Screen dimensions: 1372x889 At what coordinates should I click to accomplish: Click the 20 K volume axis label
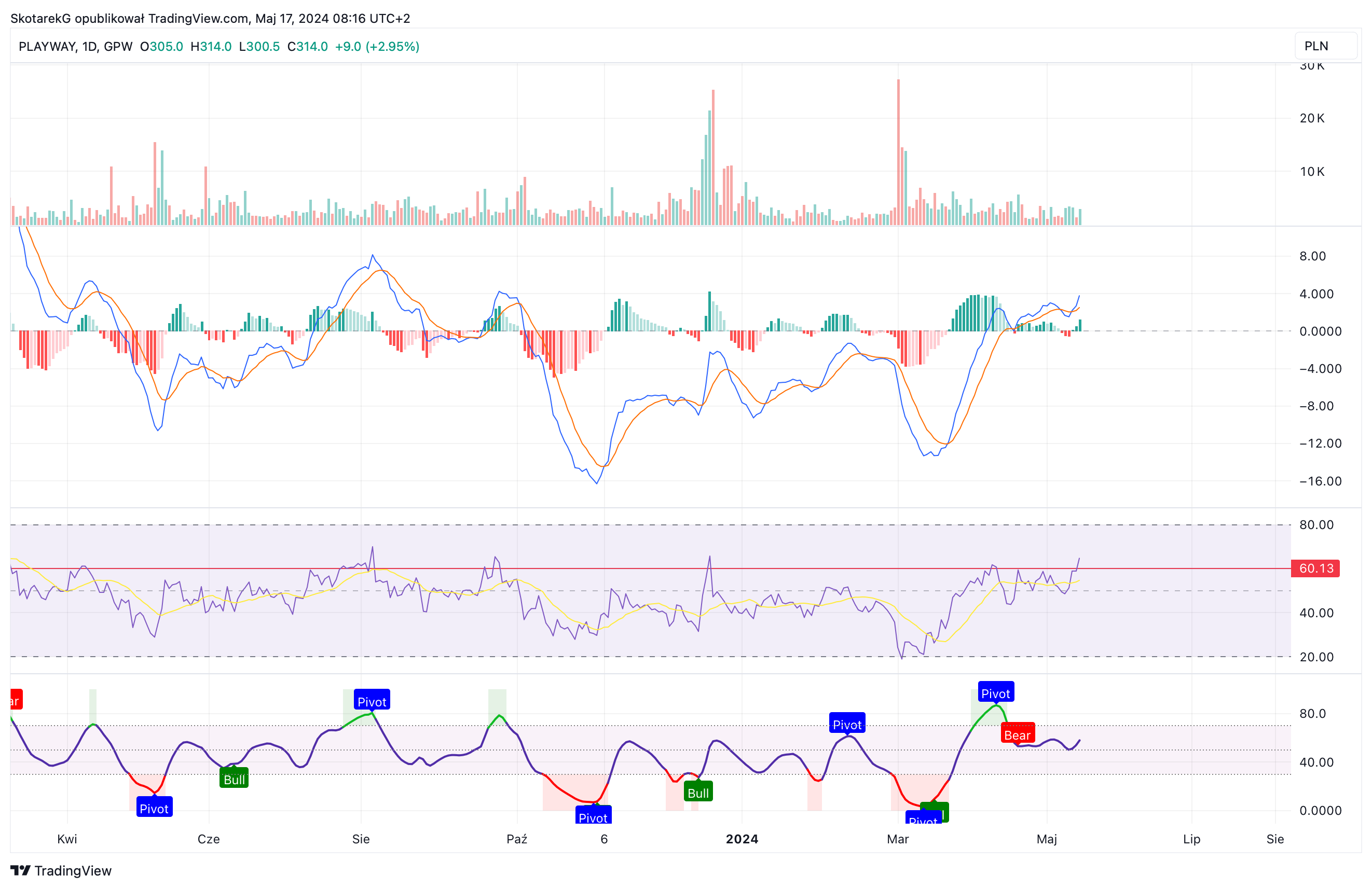tap(1312, 118)
